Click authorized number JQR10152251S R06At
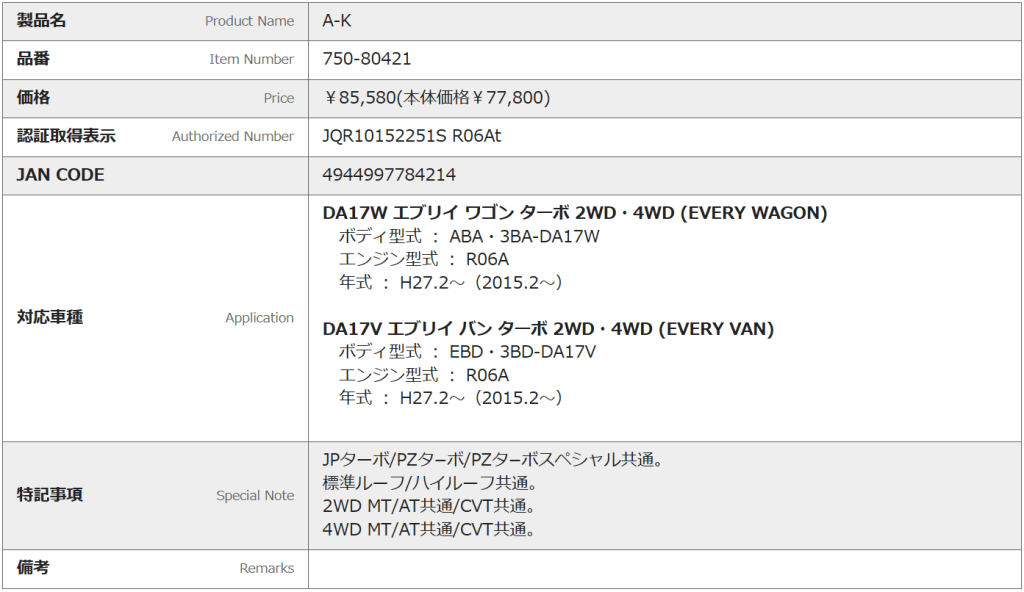 point(412,136)
